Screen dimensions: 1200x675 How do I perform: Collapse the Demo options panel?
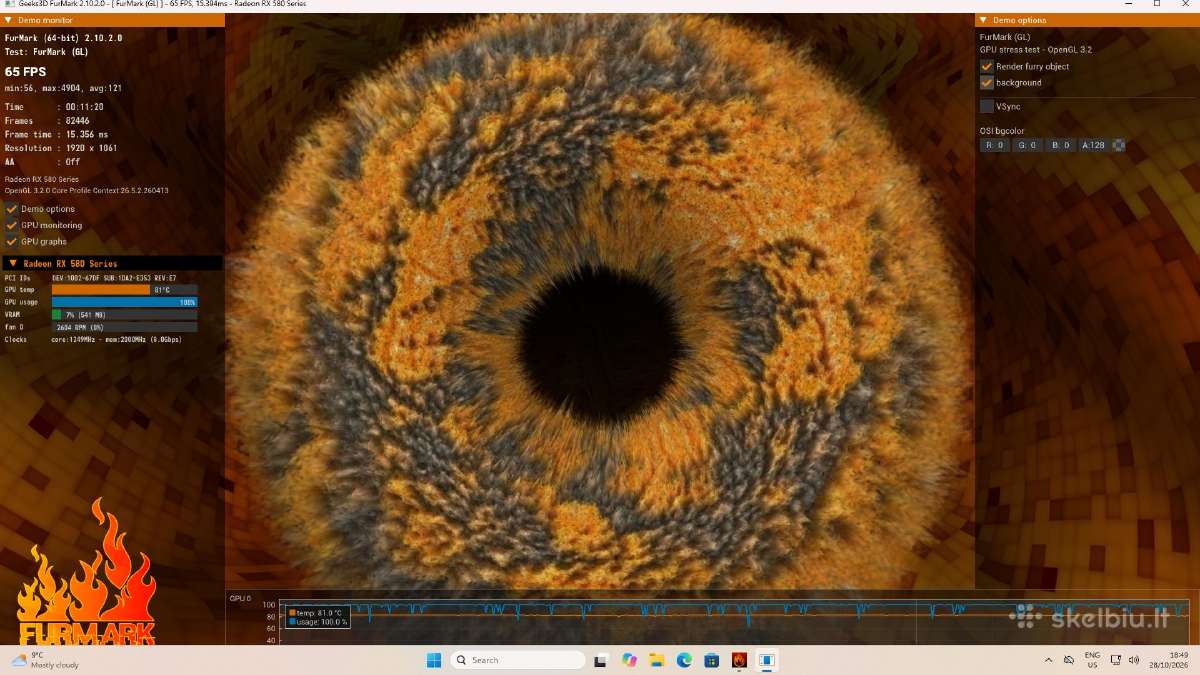click(x=983, y=20)
